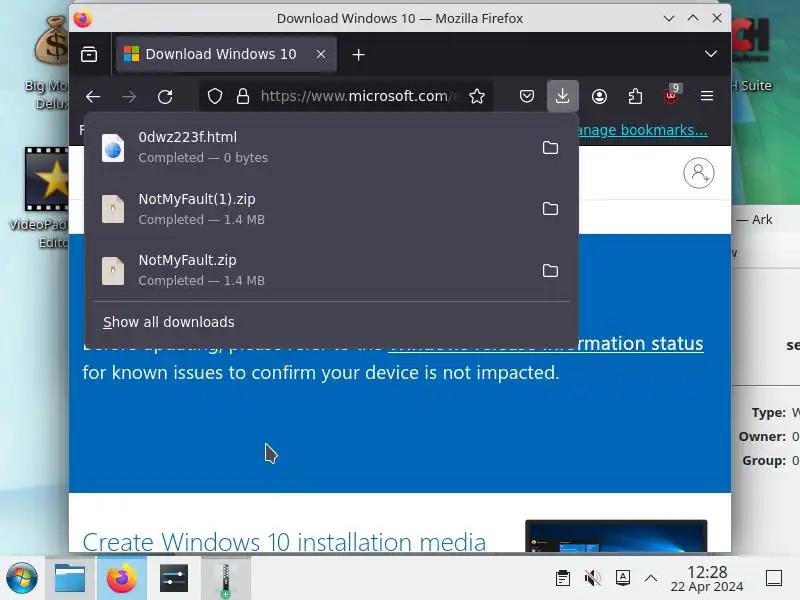800x600 pixels.
Task: Open a new tab with plus button
Action: (x=358, y=55)
